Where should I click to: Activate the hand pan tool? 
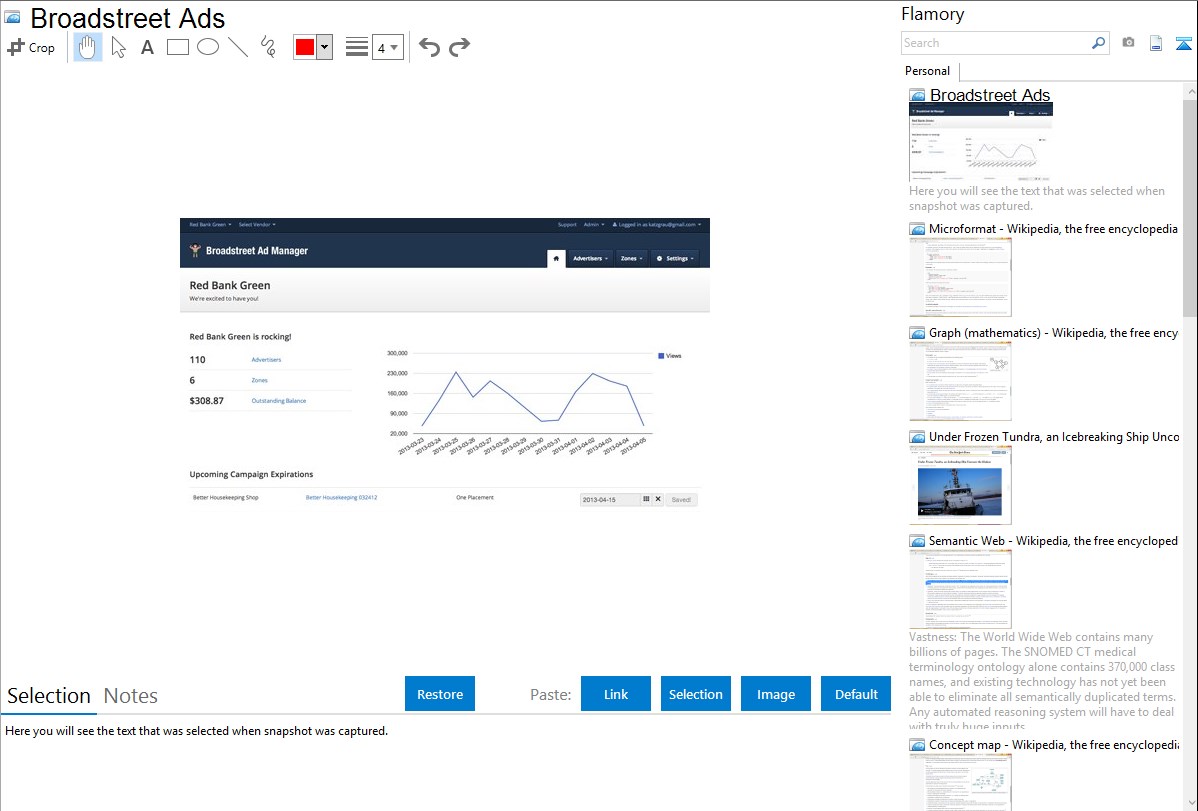coord(88,47)
